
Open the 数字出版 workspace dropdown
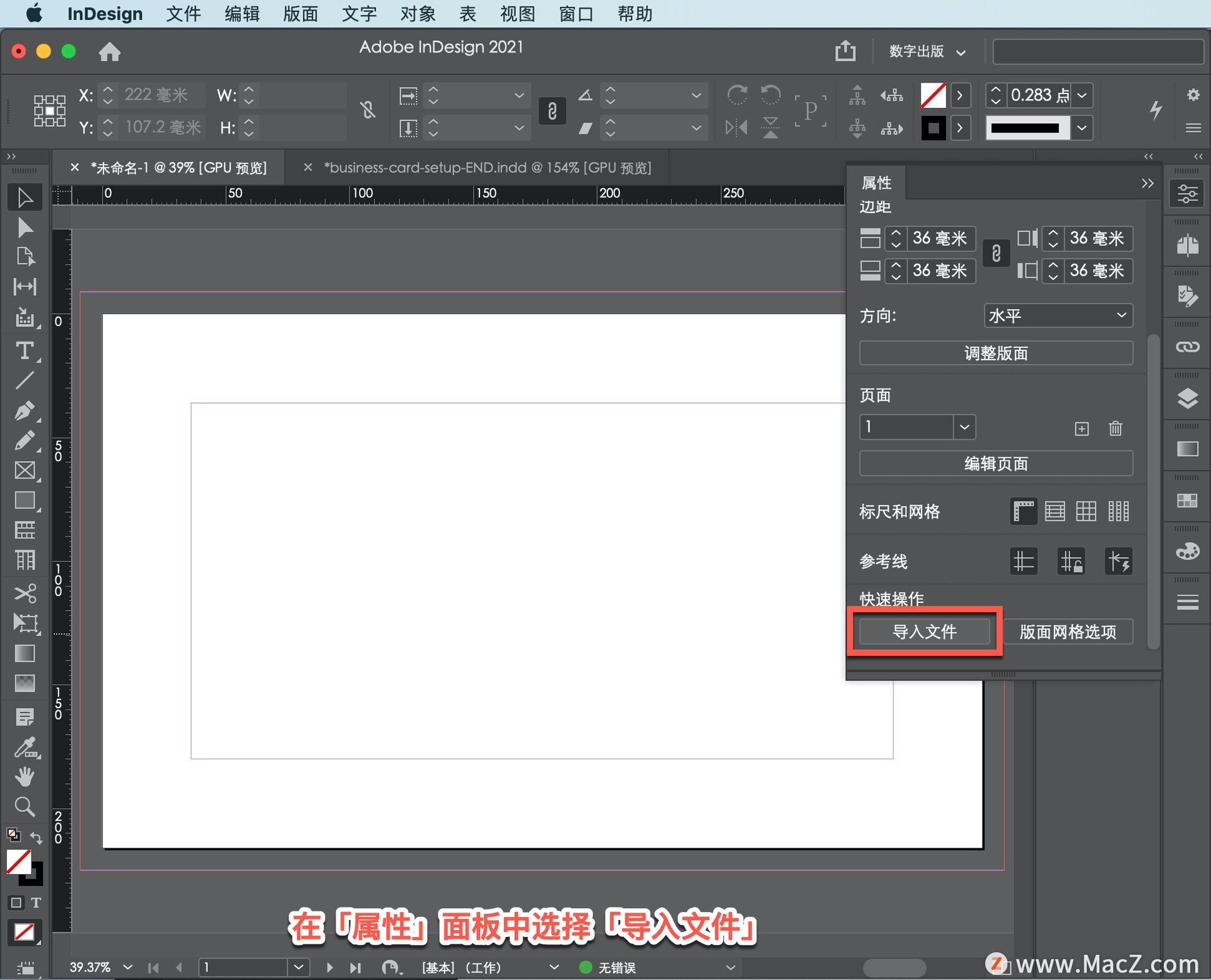coord(927,52)
